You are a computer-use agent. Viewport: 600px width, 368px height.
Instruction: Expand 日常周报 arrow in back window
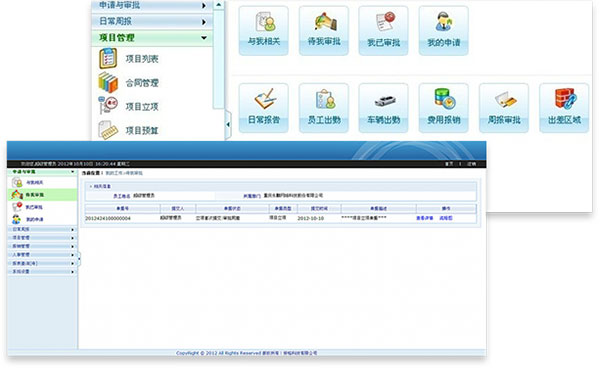(x=204, y=22)
